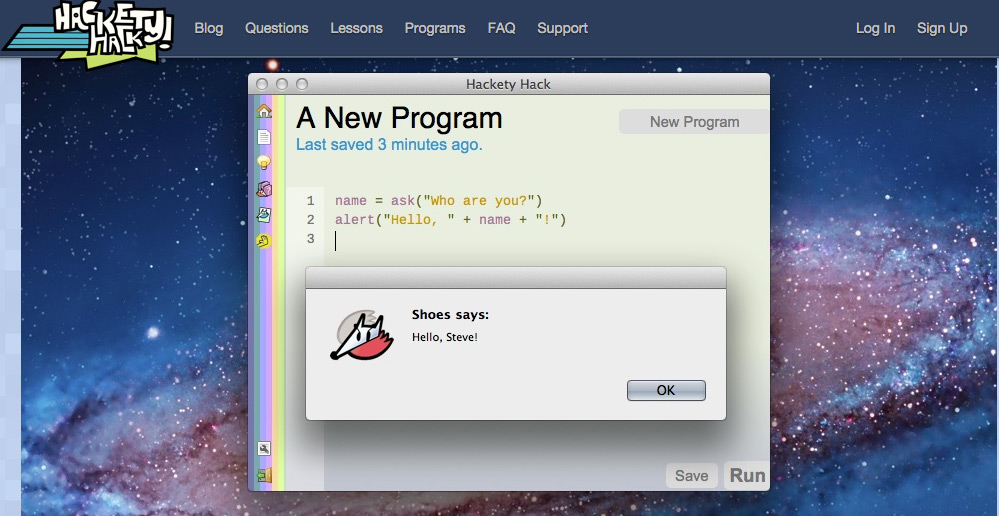Open the Blog page
Viewport: 999px width, 516px height.
[x=208, y=28]
